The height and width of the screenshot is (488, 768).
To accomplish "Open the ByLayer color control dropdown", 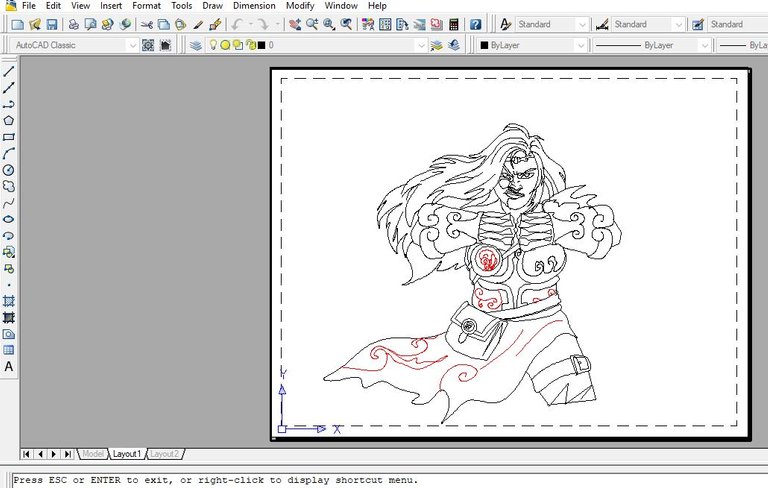I will click(x=580, y=45).
